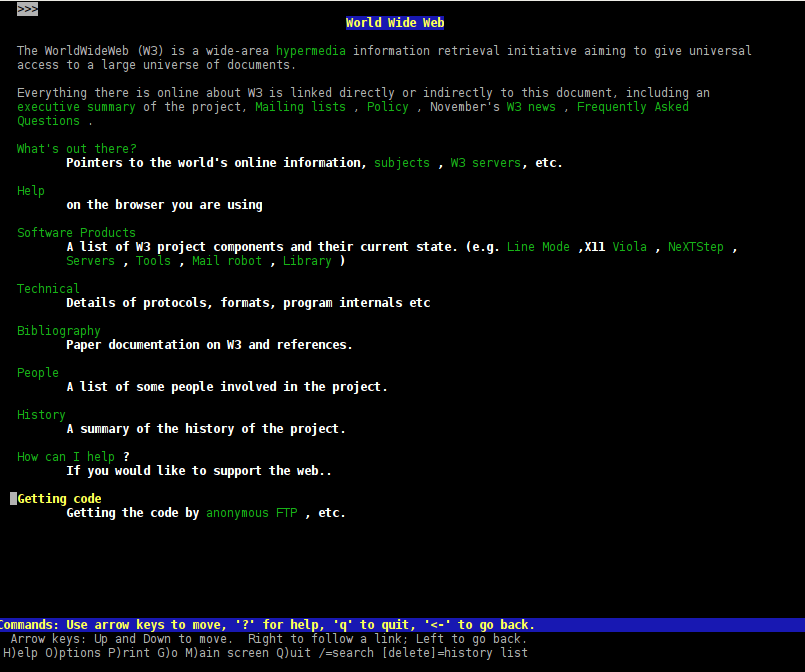Viewport: 805px width, 672px height.
Task: Follow the hypermedia link
Action: tap(311, 51)
